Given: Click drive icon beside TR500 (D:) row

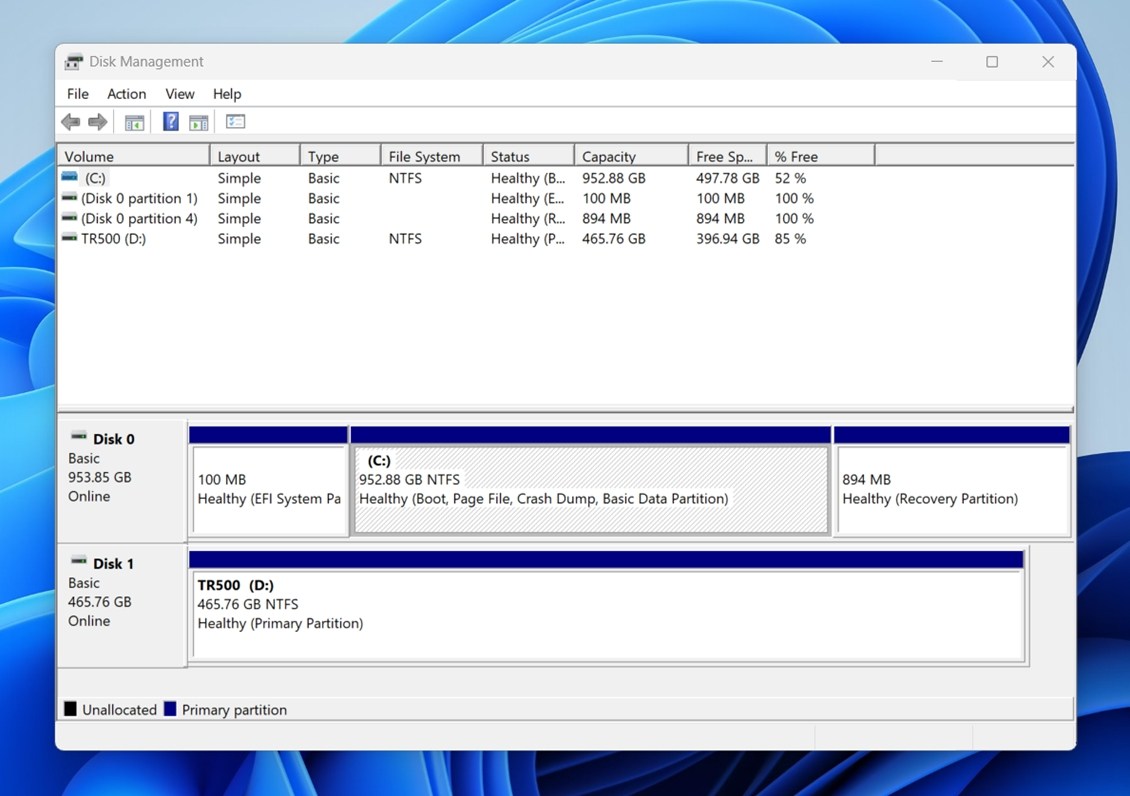Looking at the screenshot, I should (x=69, y=237).
